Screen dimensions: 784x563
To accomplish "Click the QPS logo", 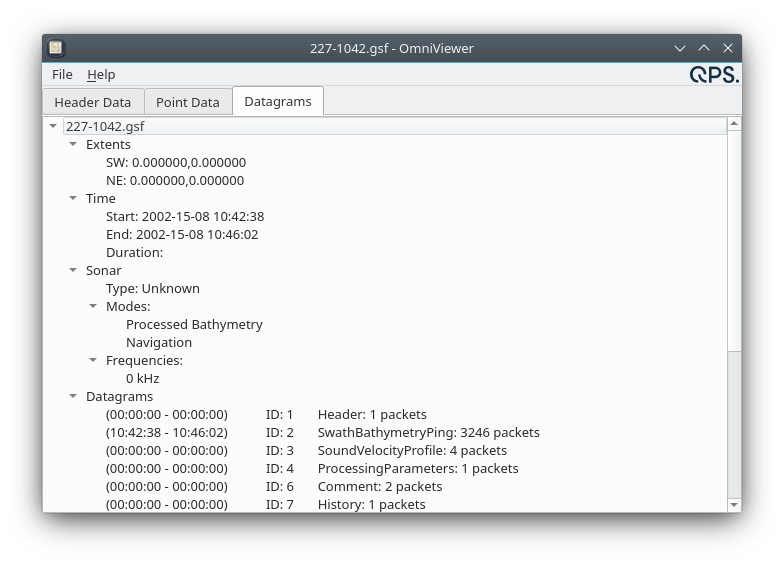I will [714, 75].
